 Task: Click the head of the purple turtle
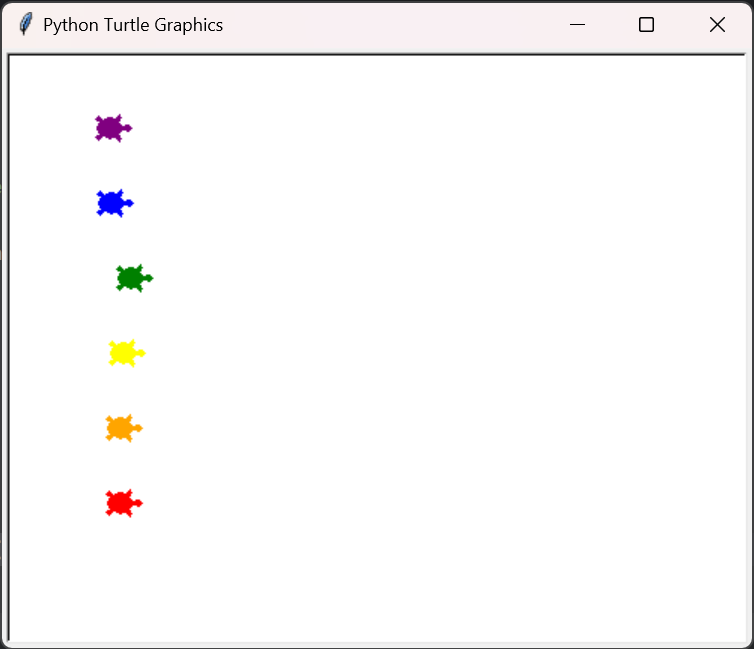click(127, 128)
